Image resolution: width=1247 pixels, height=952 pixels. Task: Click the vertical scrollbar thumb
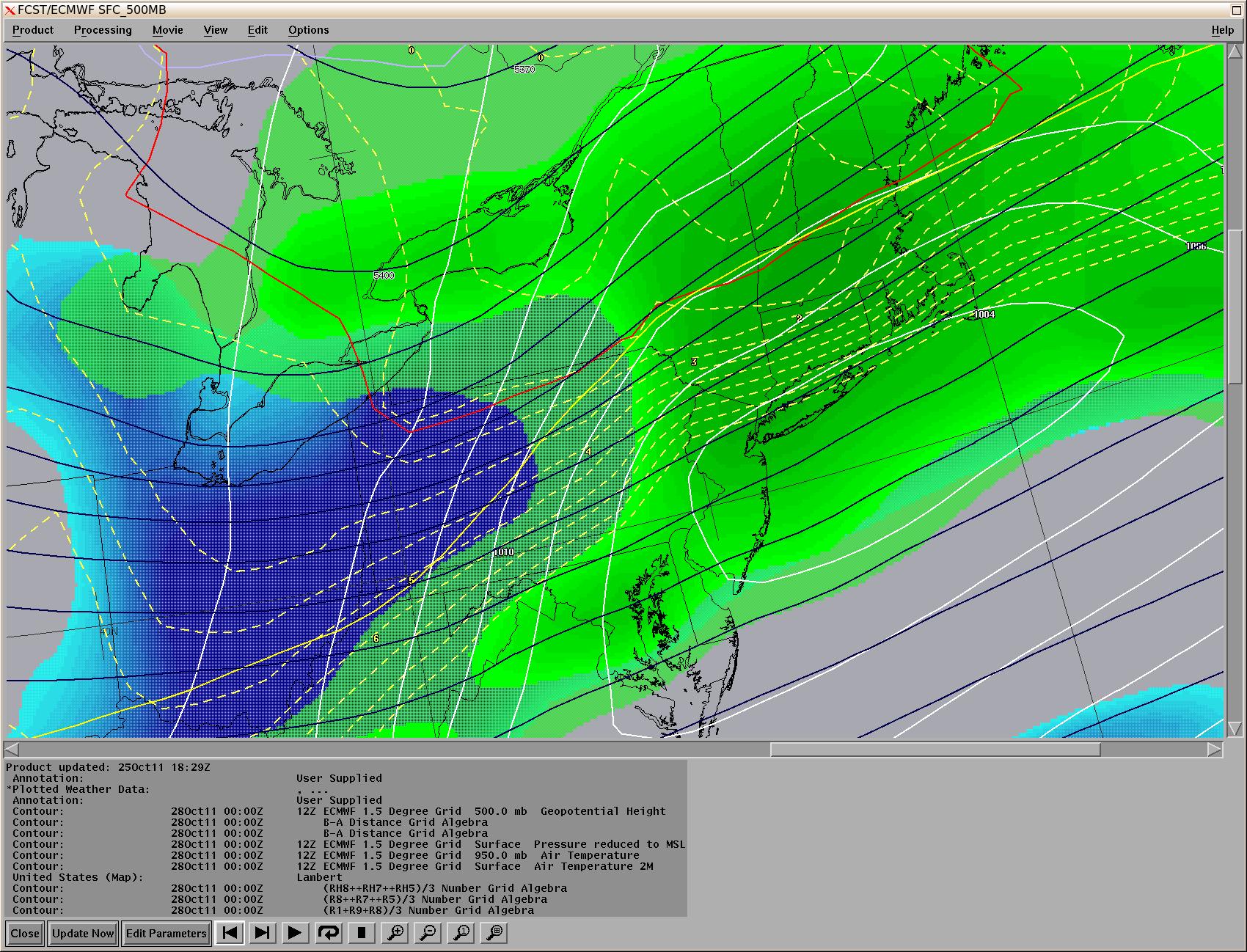point(1235,306)
